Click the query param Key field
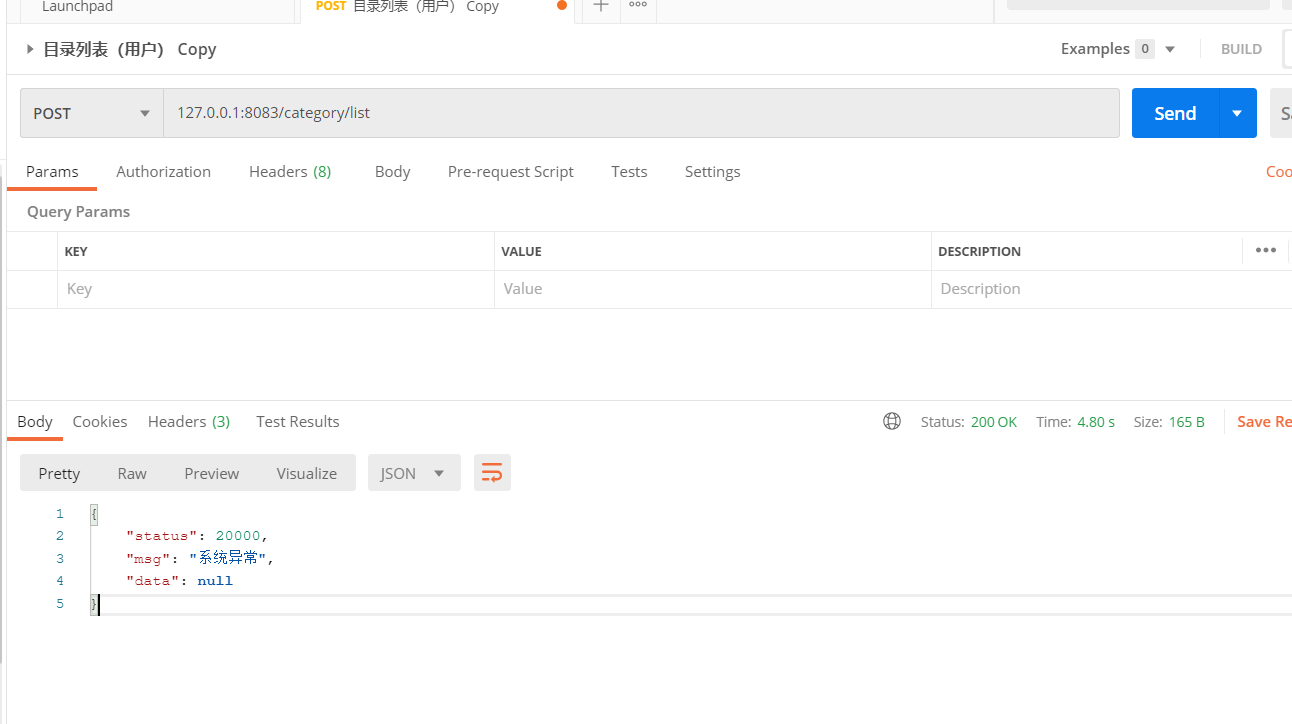The width and height of the screenshot is (1292, 724). click(x=276, y=289)
